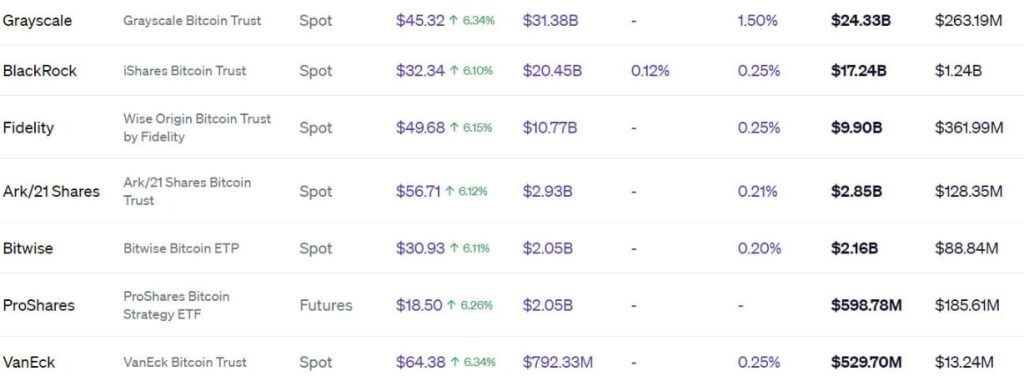Click the green arrow beside VanEck's $64.38 price

(x=455, y=362)
